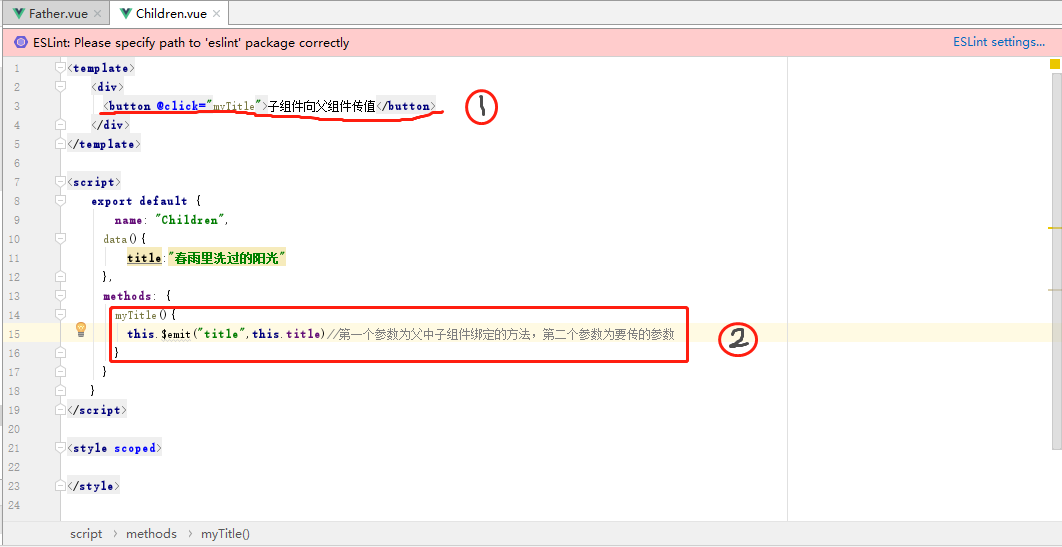The height and width of the screenshot is (547, 1062).
Task: Click the ESLint purple icon in the banner
Action: 21,43
